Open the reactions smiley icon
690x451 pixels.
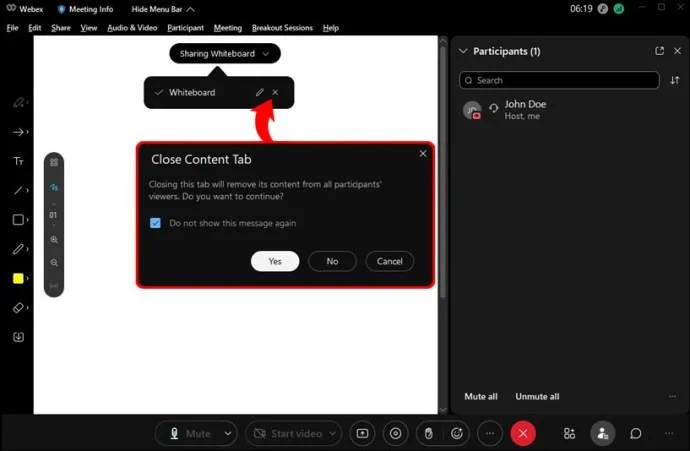click(x=457, y=433)
